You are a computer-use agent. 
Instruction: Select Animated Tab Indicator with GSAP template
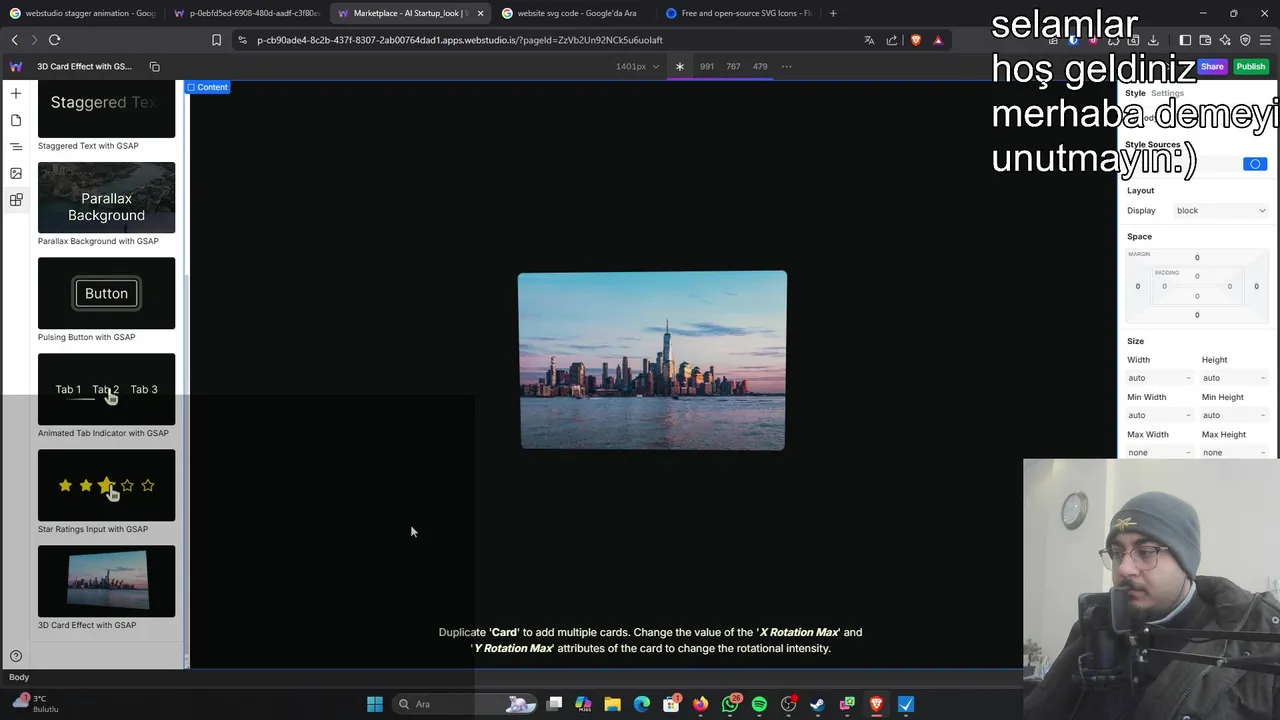(106, 396)
